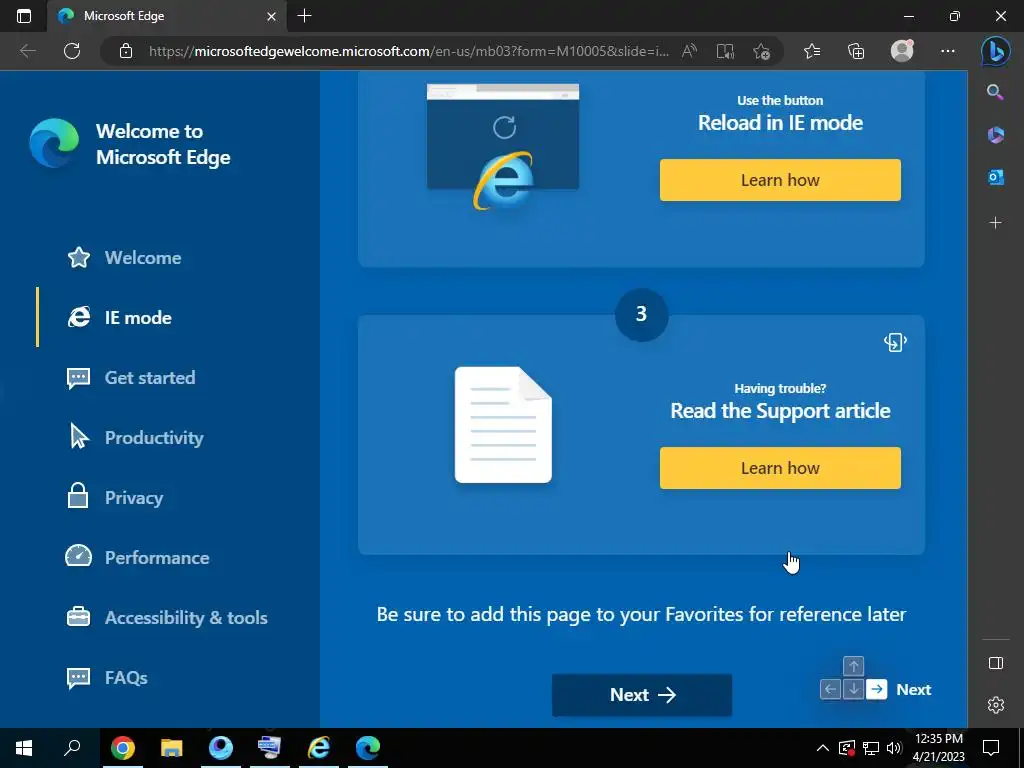This screenshot has height=768, width=1024.
Task: Enter Immersive Reader
Action: click(725, 51)
